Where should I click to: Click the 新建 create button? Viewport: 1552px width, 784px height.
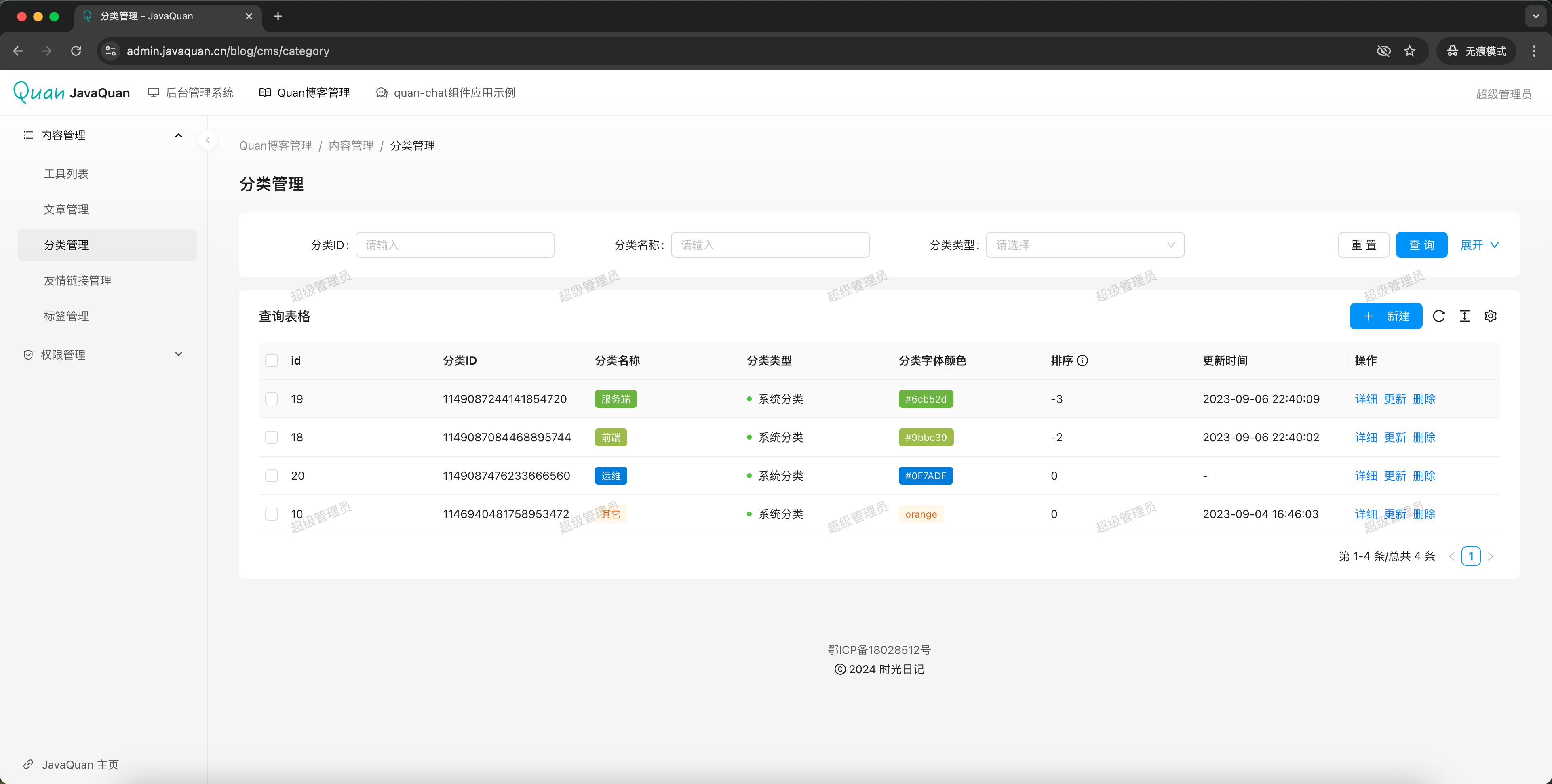point(1385,316)
